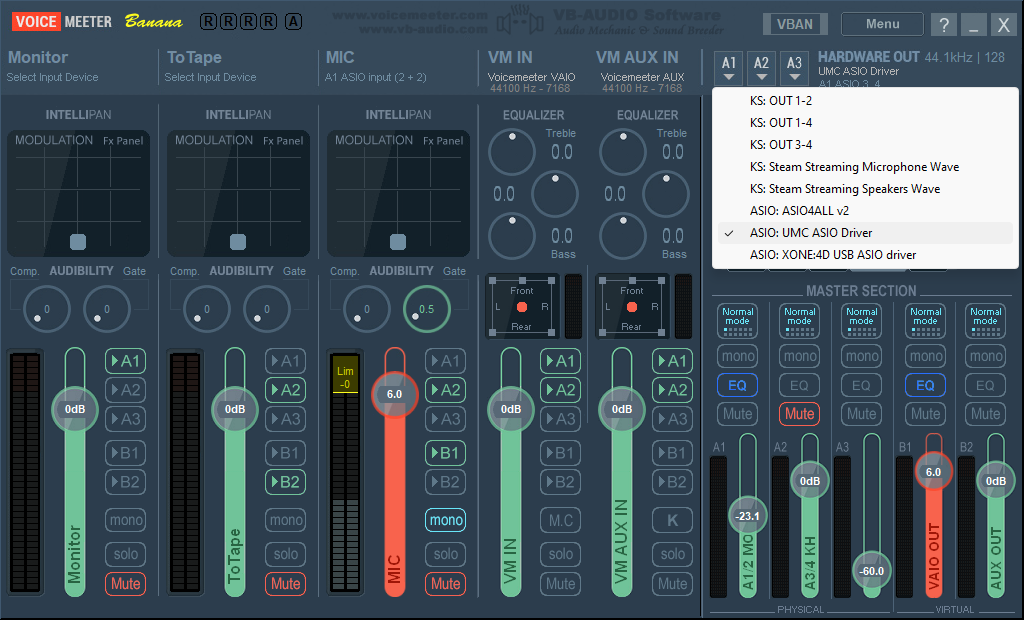
Task: Open the A2 hardware out dropdown
Action: pyautogui.click(x=761, y=69)
